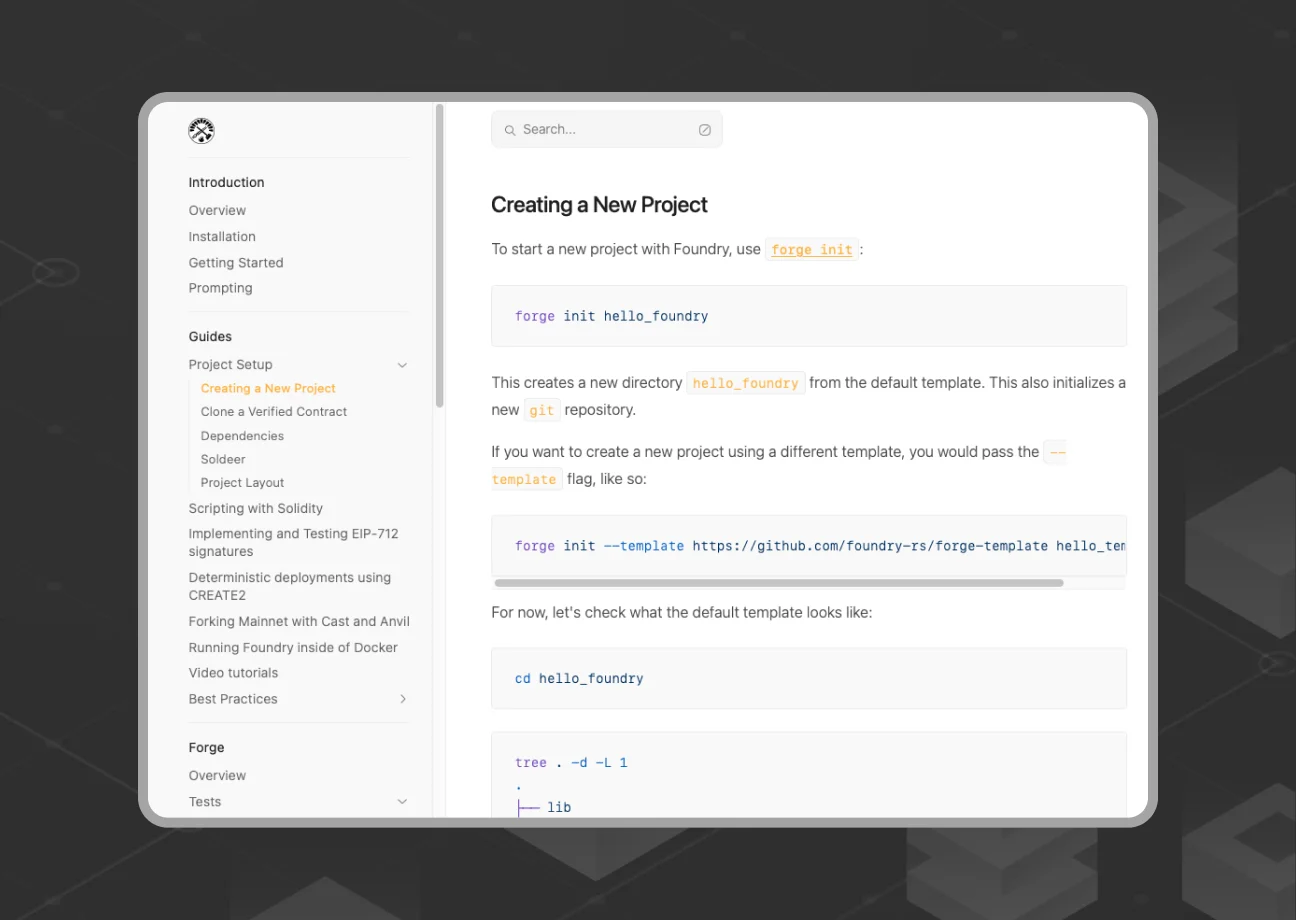Viewport: 1296px width, 920px height.
Task: Open Implementing and Testing EIP-712 signatures
Action: [294, 543]
